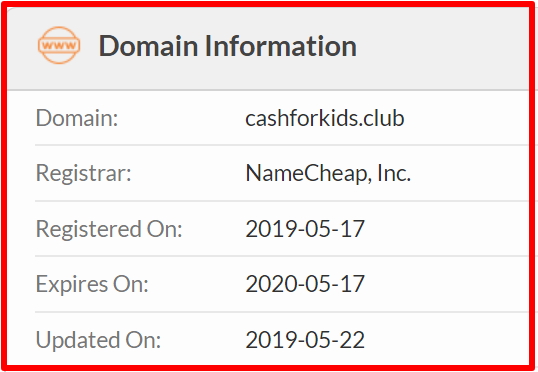538x372 pixels.
Task: Click the Registrar: label
Action: click(x=84, y=173)
